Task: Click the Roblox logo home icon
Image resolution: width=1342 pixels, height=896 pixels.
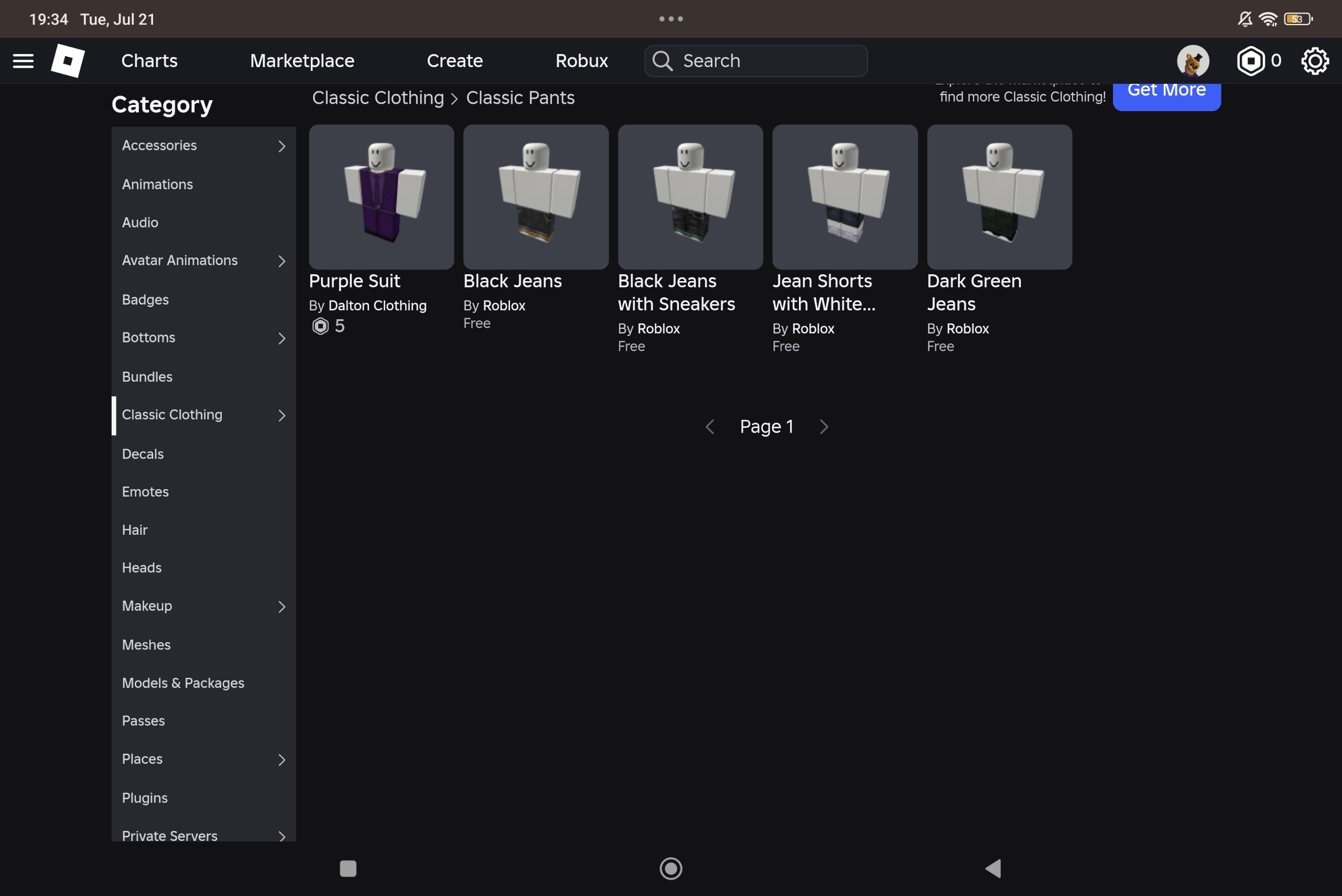Action: click(68, 61)
